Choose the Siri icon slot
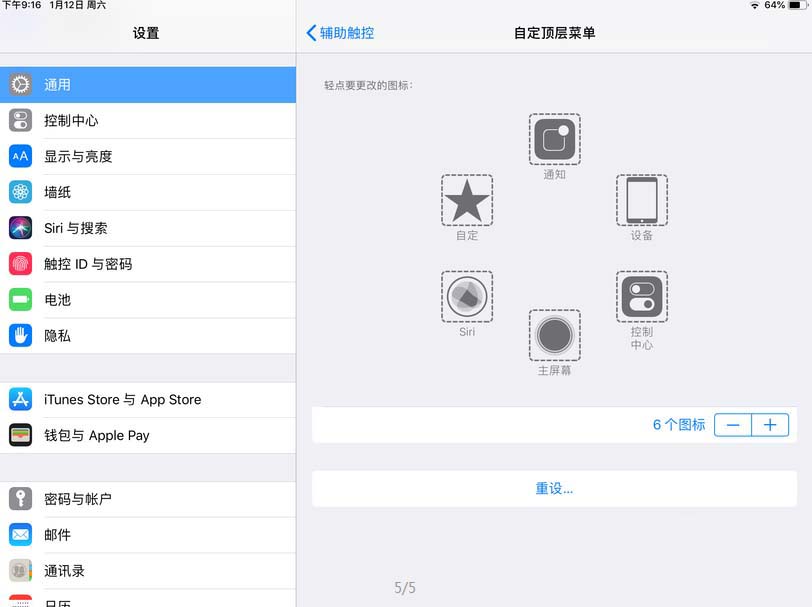Screen dimensions: 812x607 click(467, 297)
